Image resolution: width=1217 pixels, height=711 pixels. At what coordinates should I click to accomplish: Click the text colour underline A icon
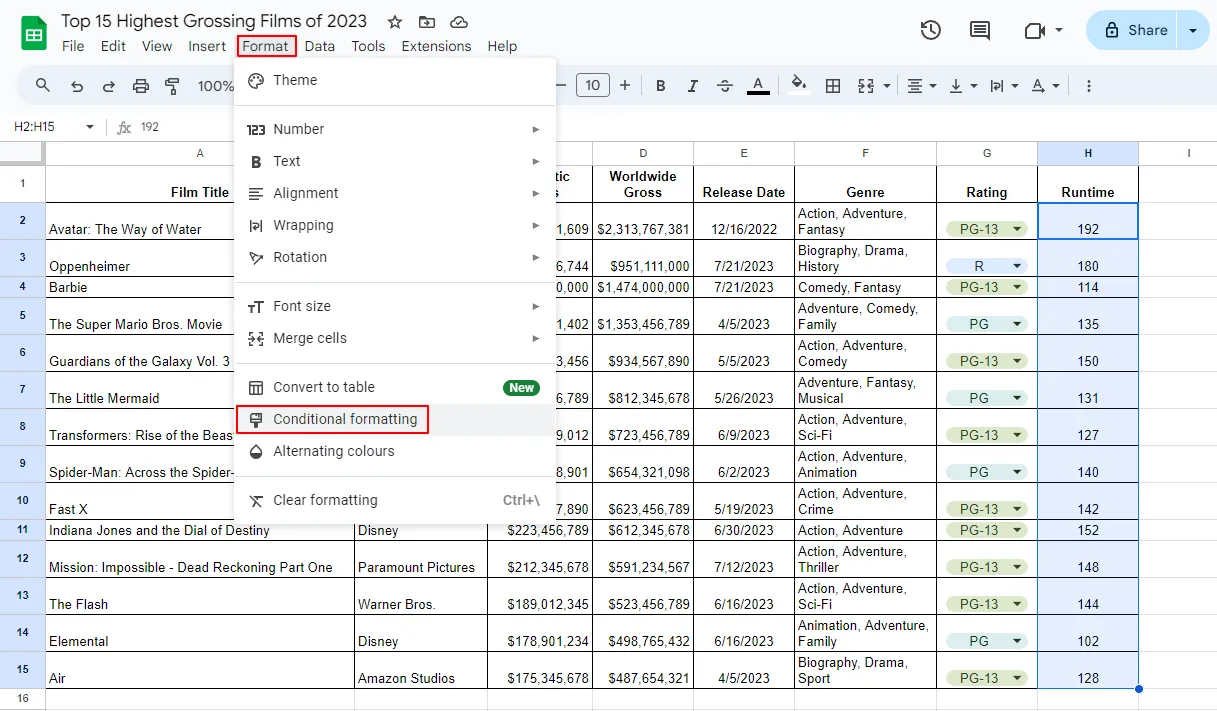coord(758,86)
